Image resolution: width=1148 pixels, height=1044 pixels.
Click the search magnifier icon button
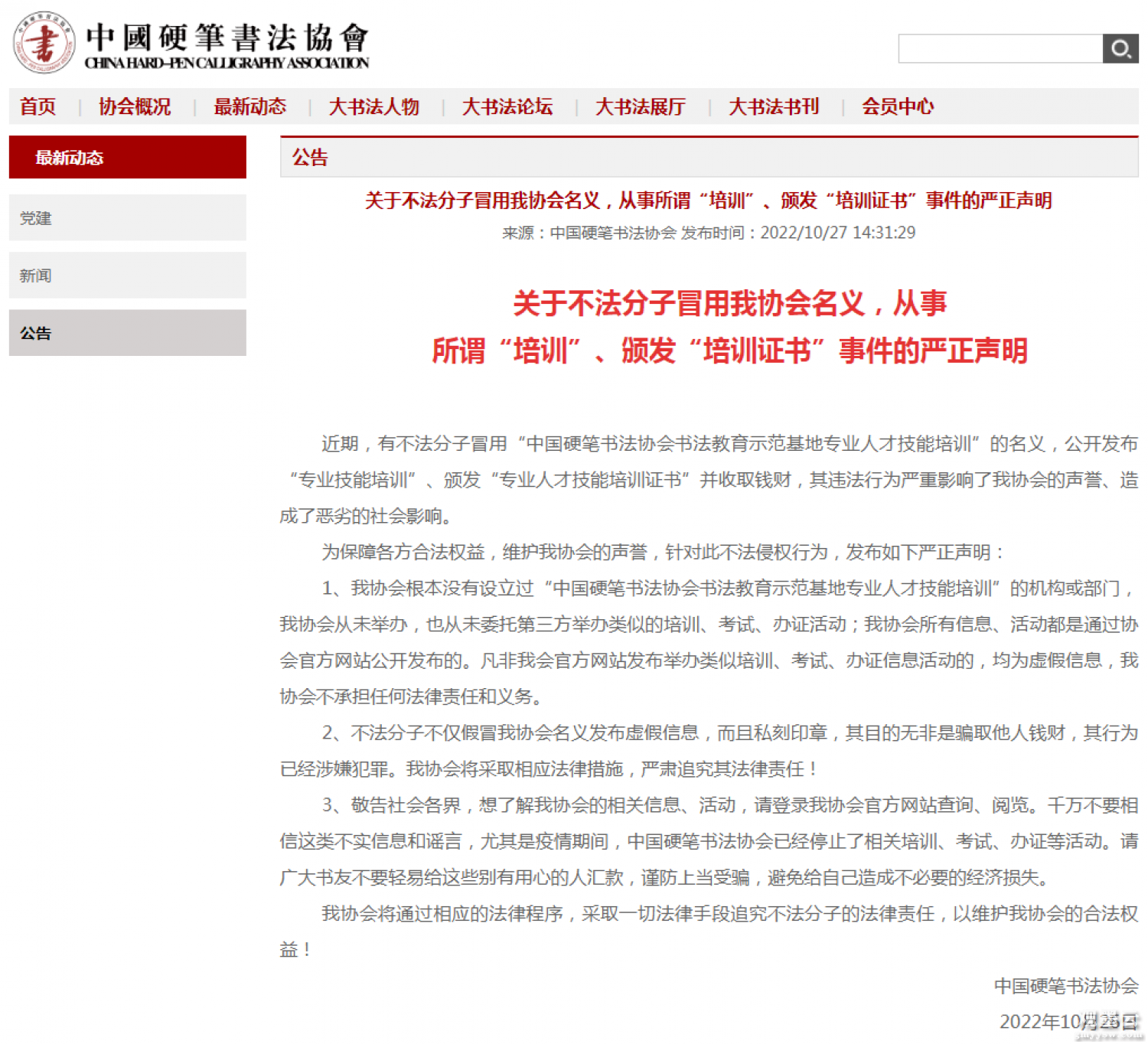tap(1120, 49)
